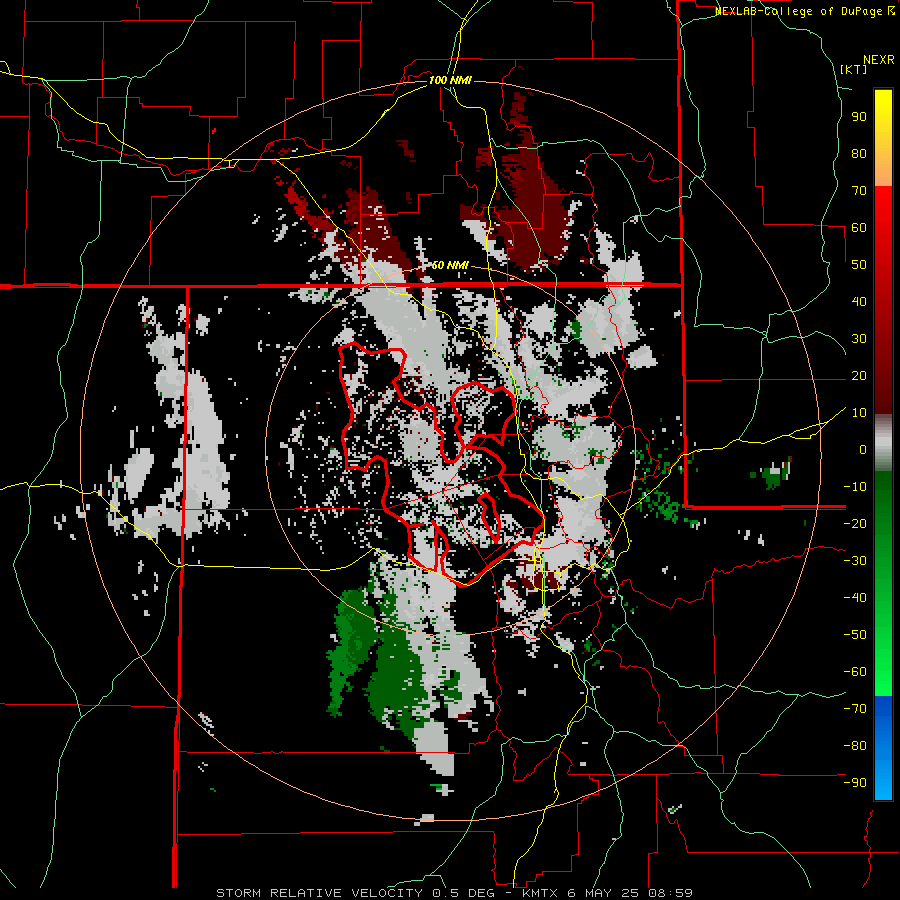Select the -60 scale value
The width and height of the screenshot is (900, 900).
pos(855,672)
